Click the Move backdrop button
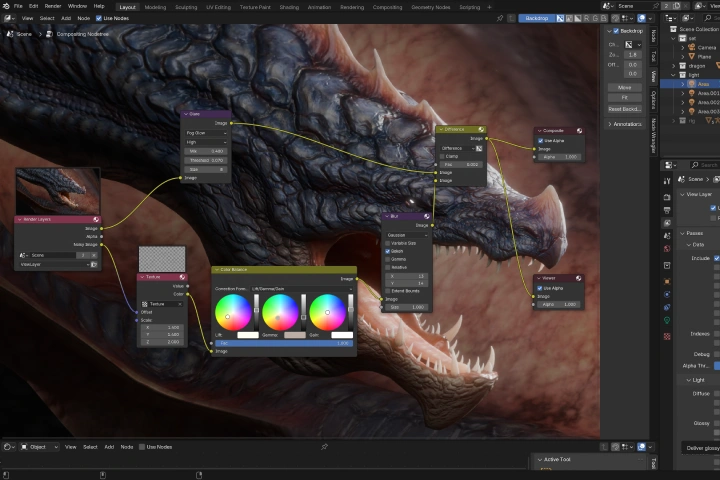Viewport: 720px width, 480px height. [624, 87]
